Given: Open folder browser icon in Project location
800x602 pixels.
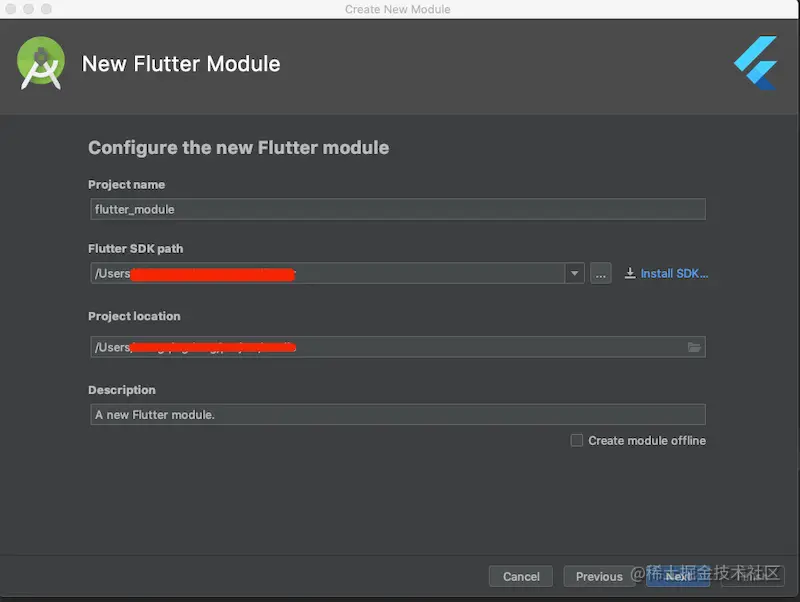Looking at the screenshot, I should [x=694, y=347].
